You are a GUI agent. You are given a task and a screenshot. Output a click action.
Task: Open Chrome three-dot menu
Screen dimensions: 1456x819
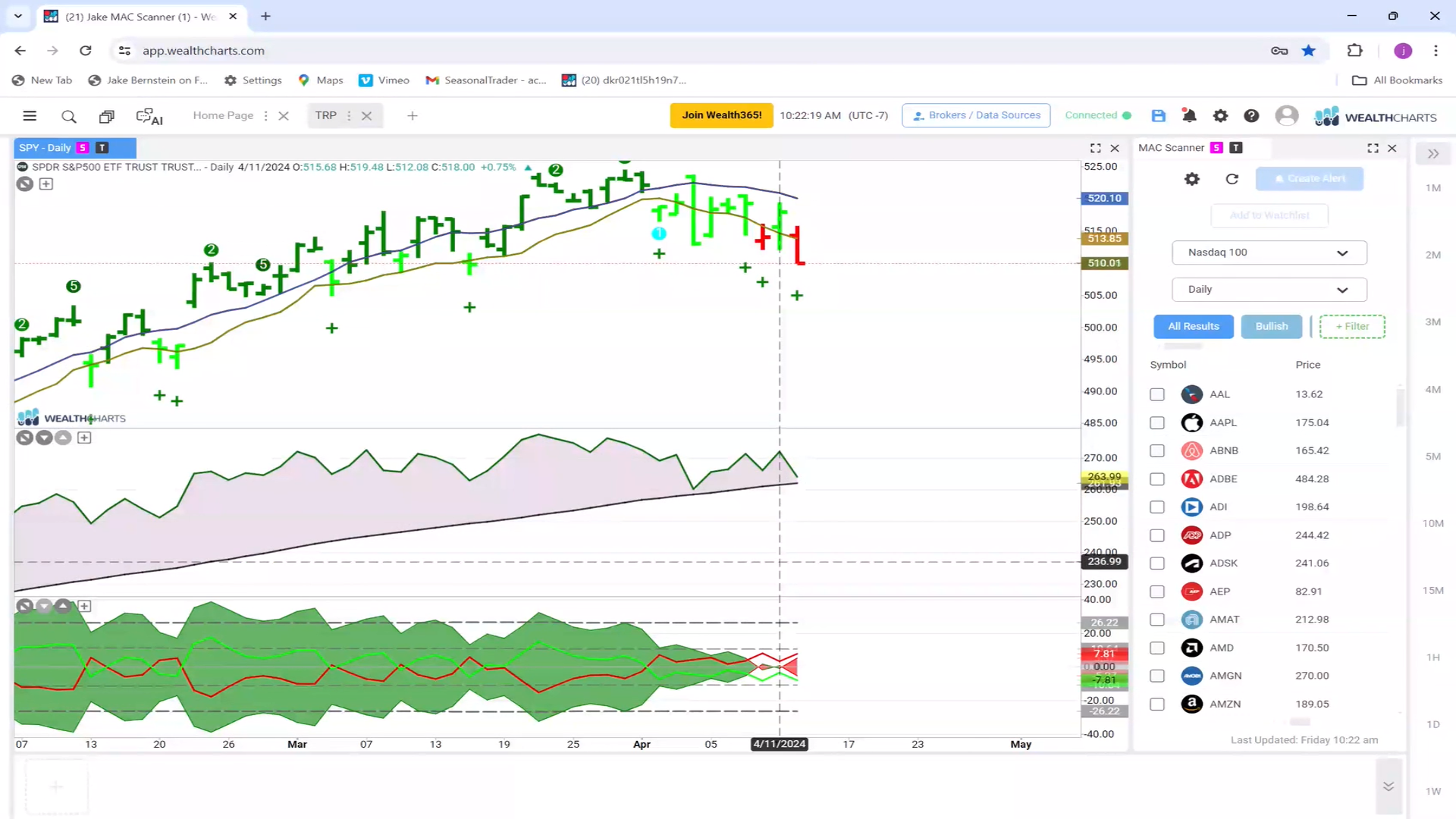1436,50
